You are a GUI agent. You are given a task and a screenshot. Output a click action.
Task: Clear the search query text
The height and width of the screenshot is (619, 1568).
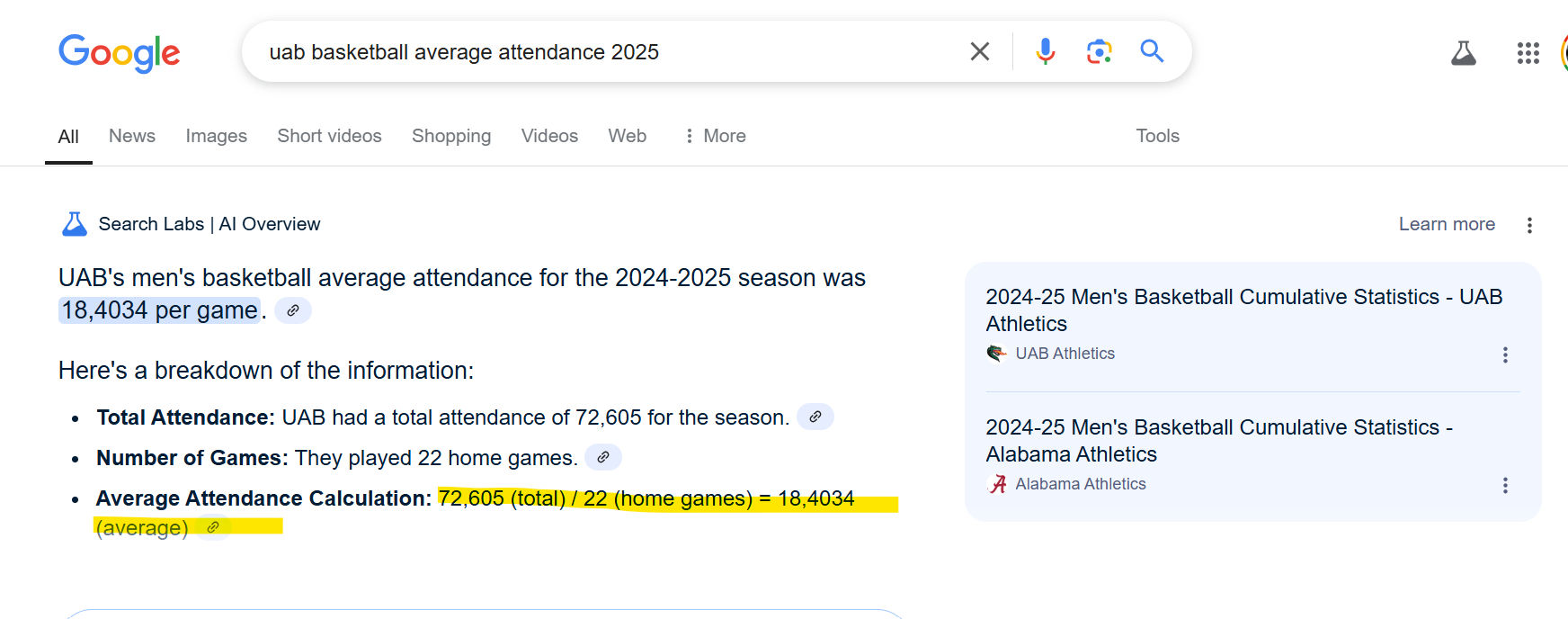tap(979, 52)
